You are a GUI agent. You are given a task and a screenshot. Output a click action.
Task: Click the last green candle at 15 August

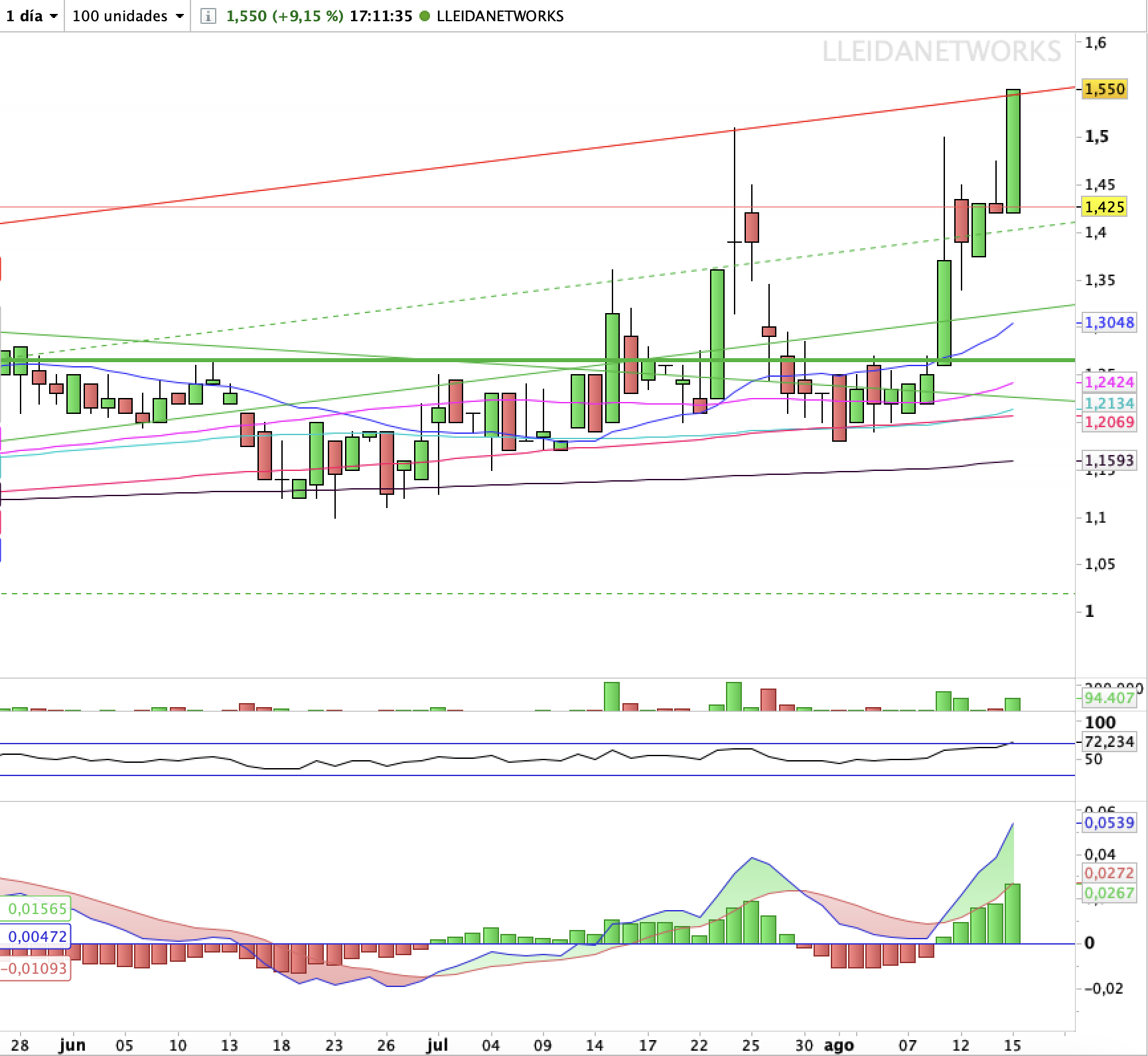(x=1013, y=151)
